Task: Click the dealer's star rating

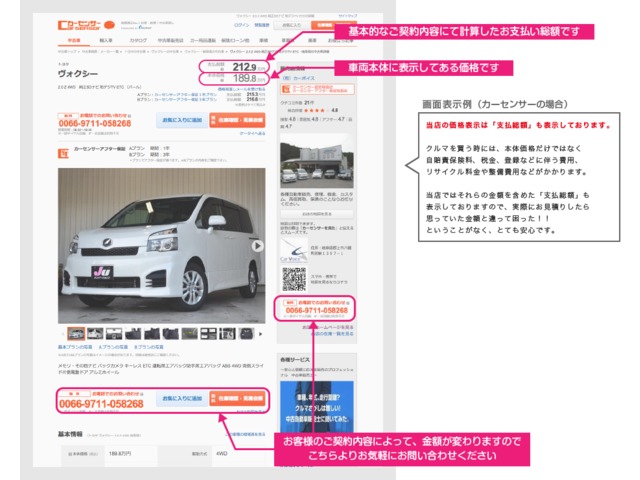Action: click(x=314, y=110)
